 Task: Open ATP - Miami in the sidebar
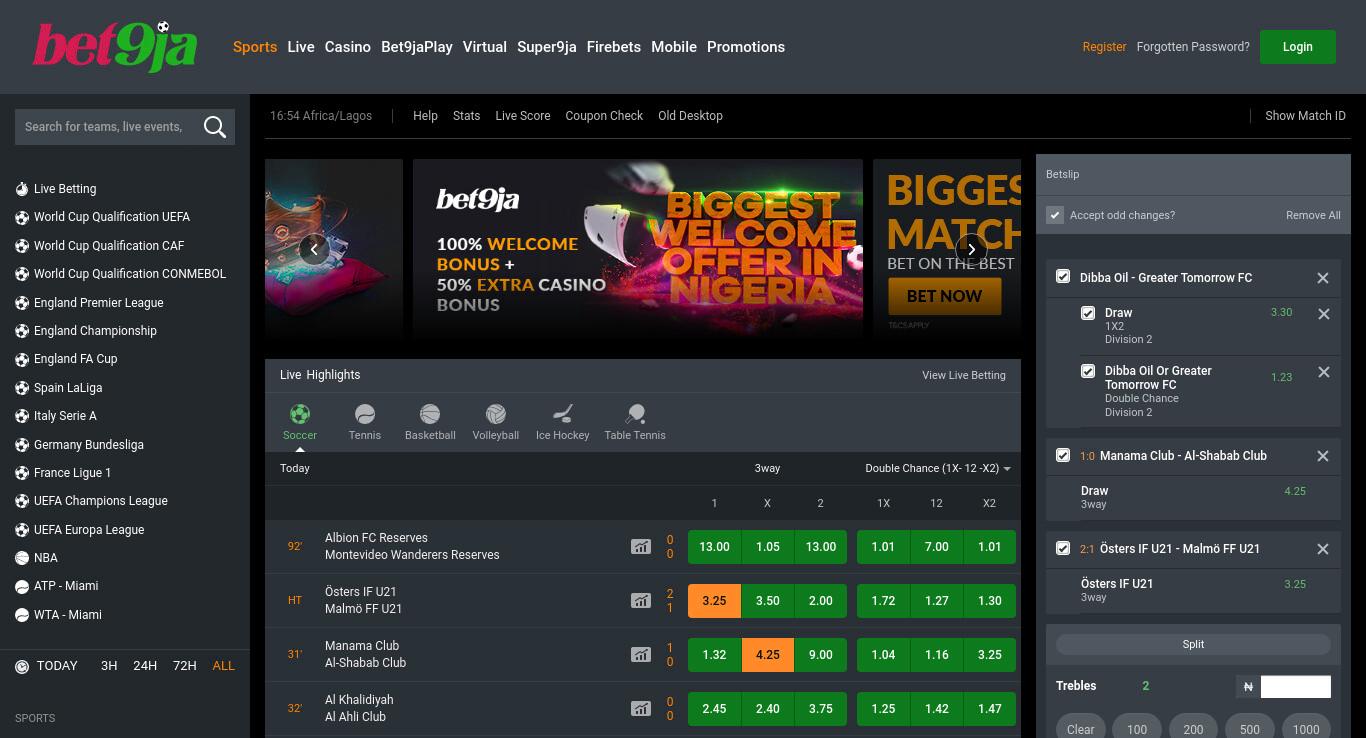pyautogui.click(x=66, y=585)
